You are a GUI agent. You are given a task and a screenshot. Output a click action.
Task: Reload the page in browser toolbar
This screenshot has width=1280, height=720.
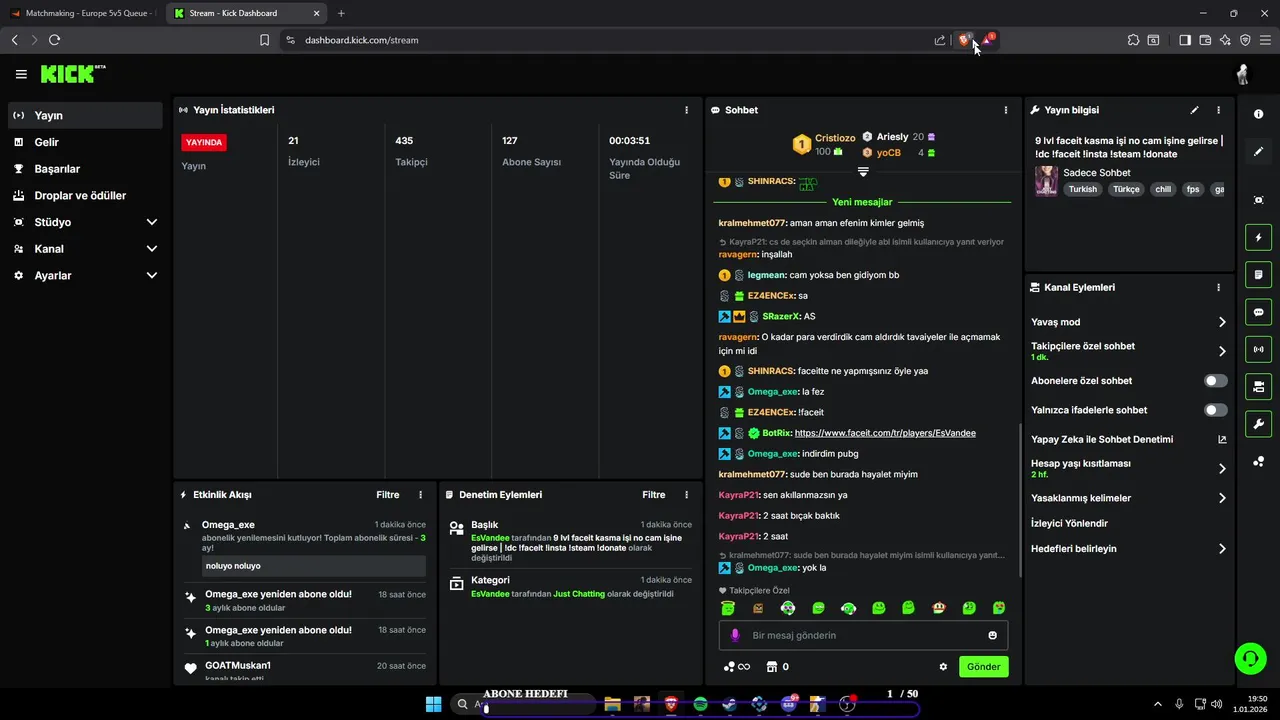pyautogui.click(x=54, y=40)
